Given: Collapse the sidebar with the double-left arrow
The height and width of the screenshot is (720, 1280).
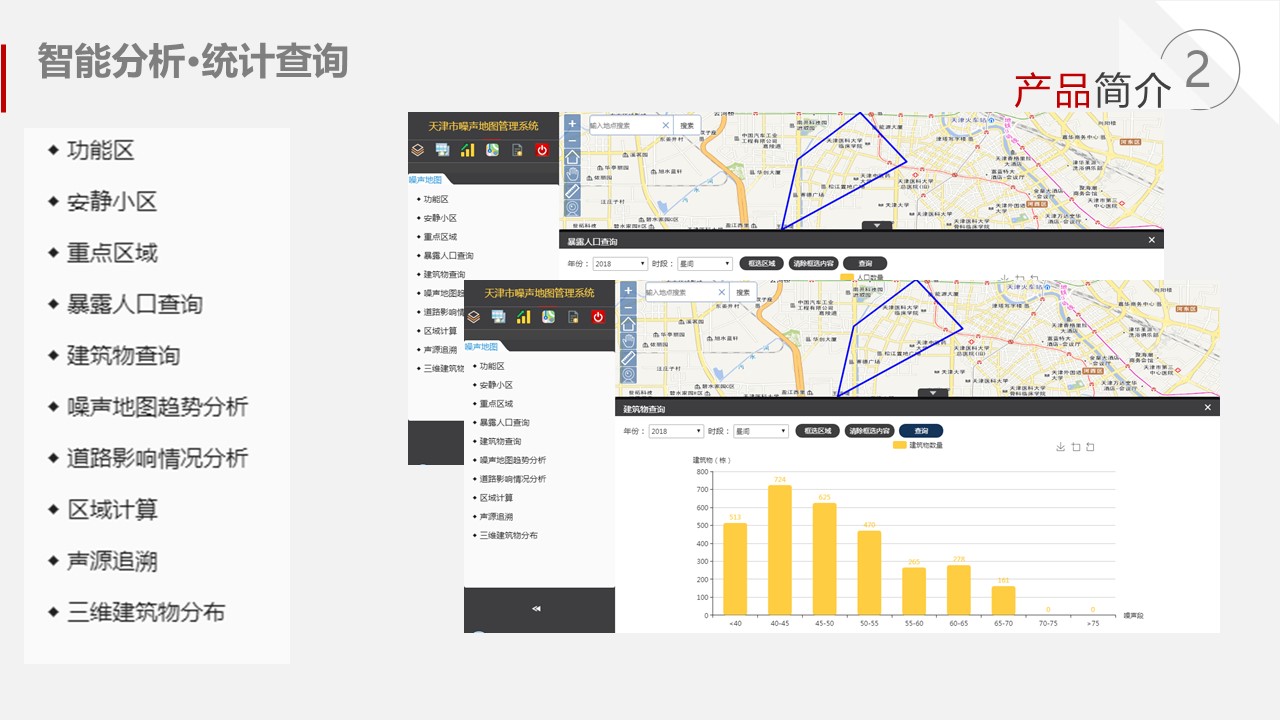Looking at the screenshot, I should pyautogui.click(x=537, y=608).
